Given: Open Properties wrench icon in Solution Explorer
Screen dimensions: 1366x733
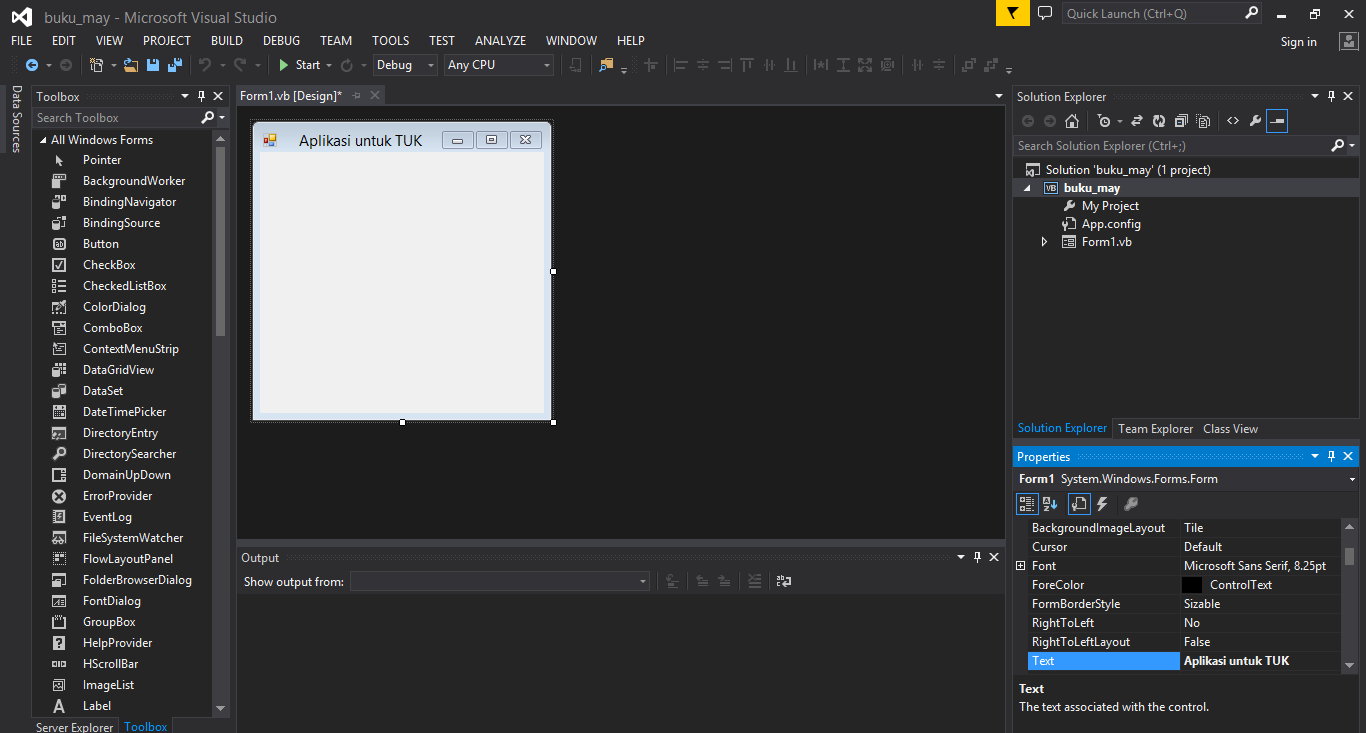Looking at the screenshot, I should click(x=1255, y=121).
